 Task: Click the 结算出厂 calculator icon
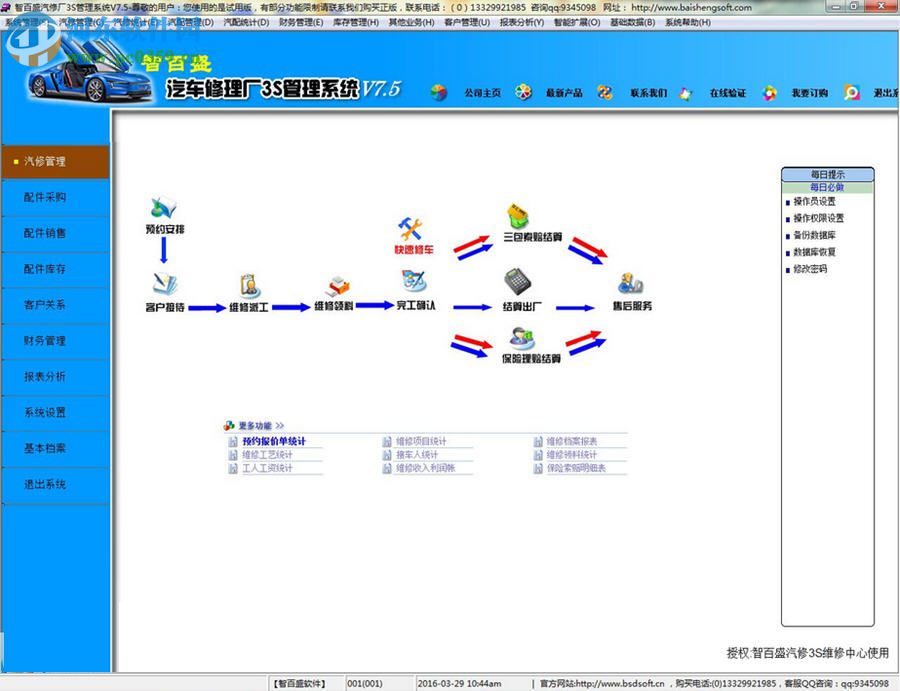coord(517,282)
